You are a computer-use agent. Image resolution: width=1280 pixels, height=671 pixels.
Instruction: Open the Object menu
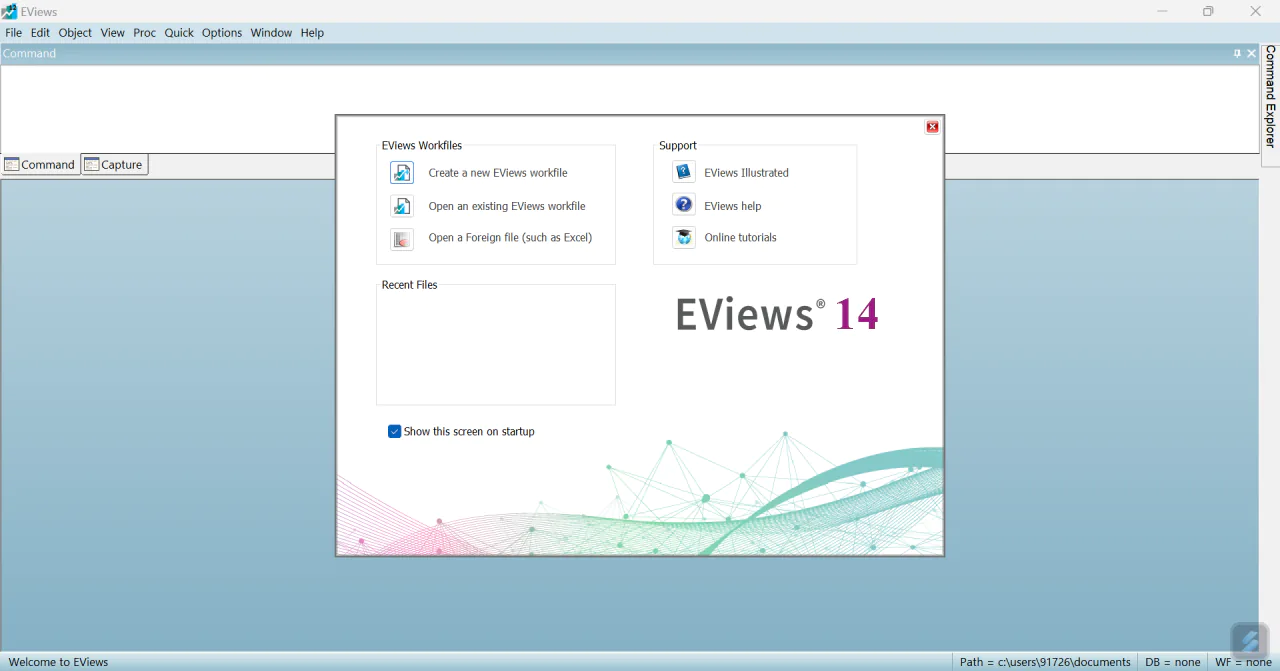tap(75, 33)
